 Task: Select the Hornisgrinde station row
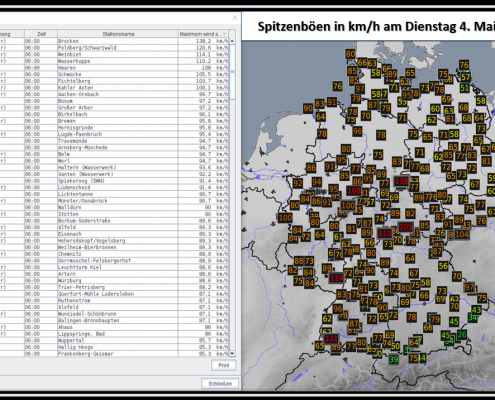tap(114, 128)
